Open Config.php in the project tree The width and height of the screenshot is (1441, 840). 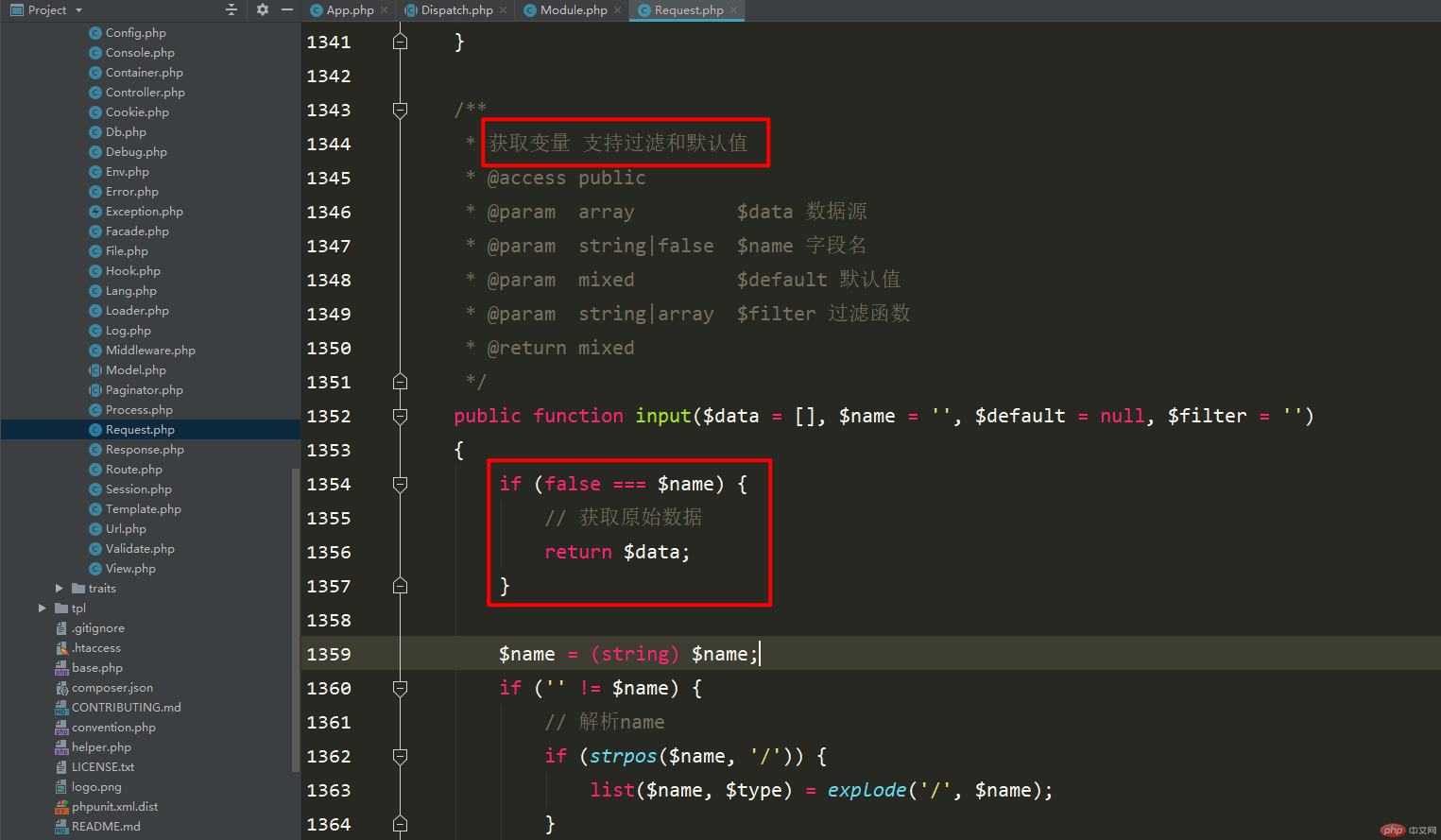coord(135,33)
